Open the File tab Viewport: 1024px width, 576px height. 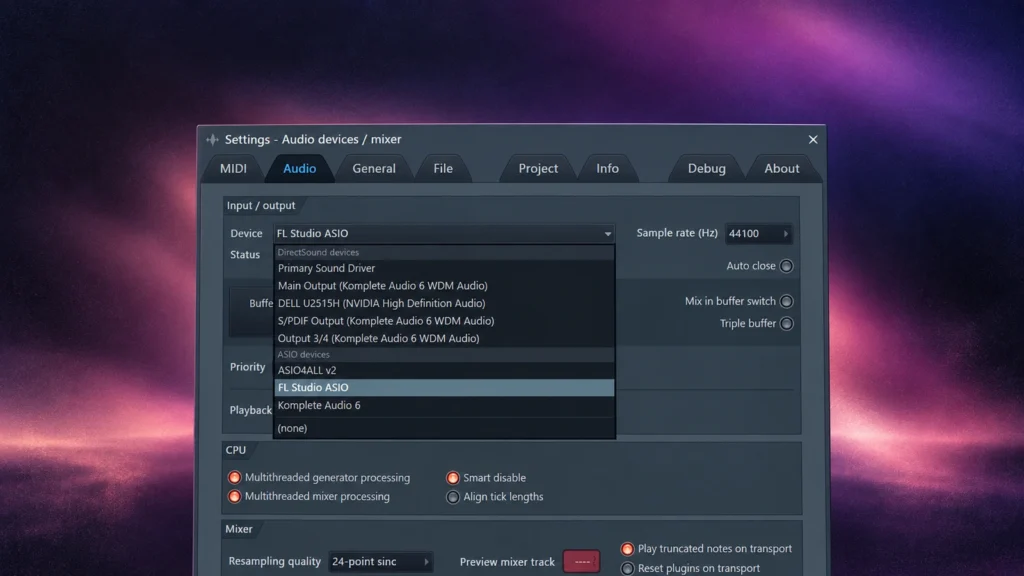tap(443, 168)
